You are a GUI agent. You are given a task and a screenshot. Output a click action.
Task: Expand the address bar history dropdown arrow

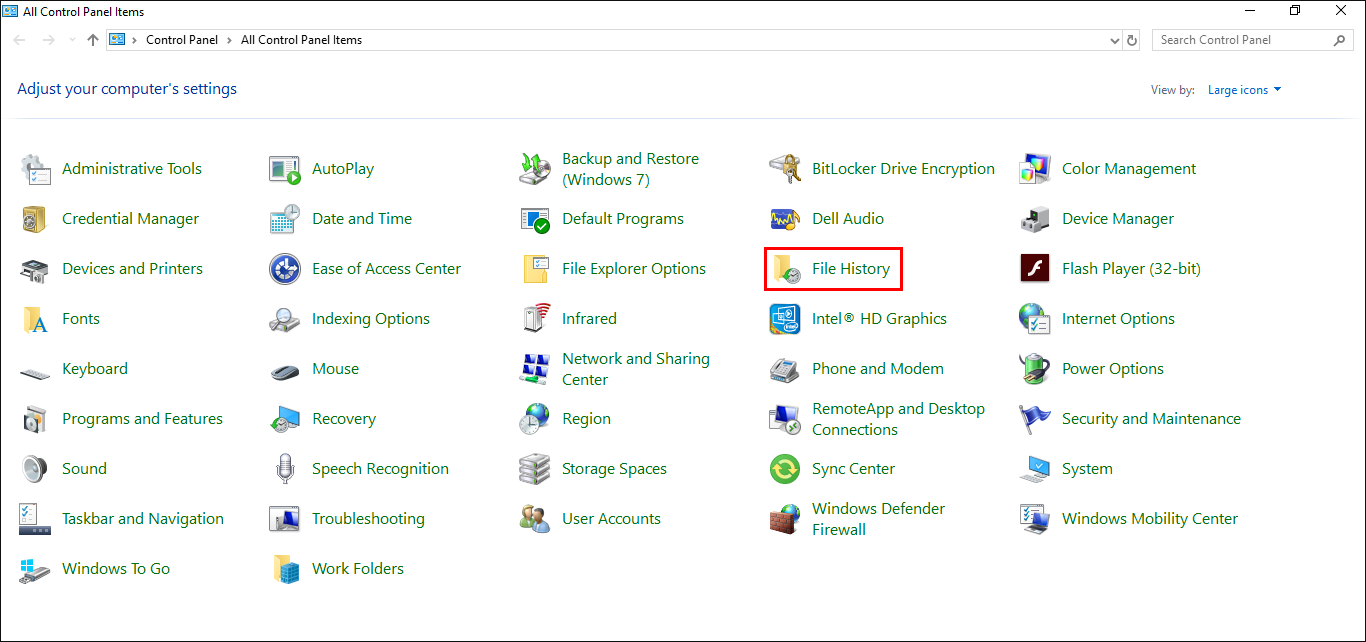1115,41
